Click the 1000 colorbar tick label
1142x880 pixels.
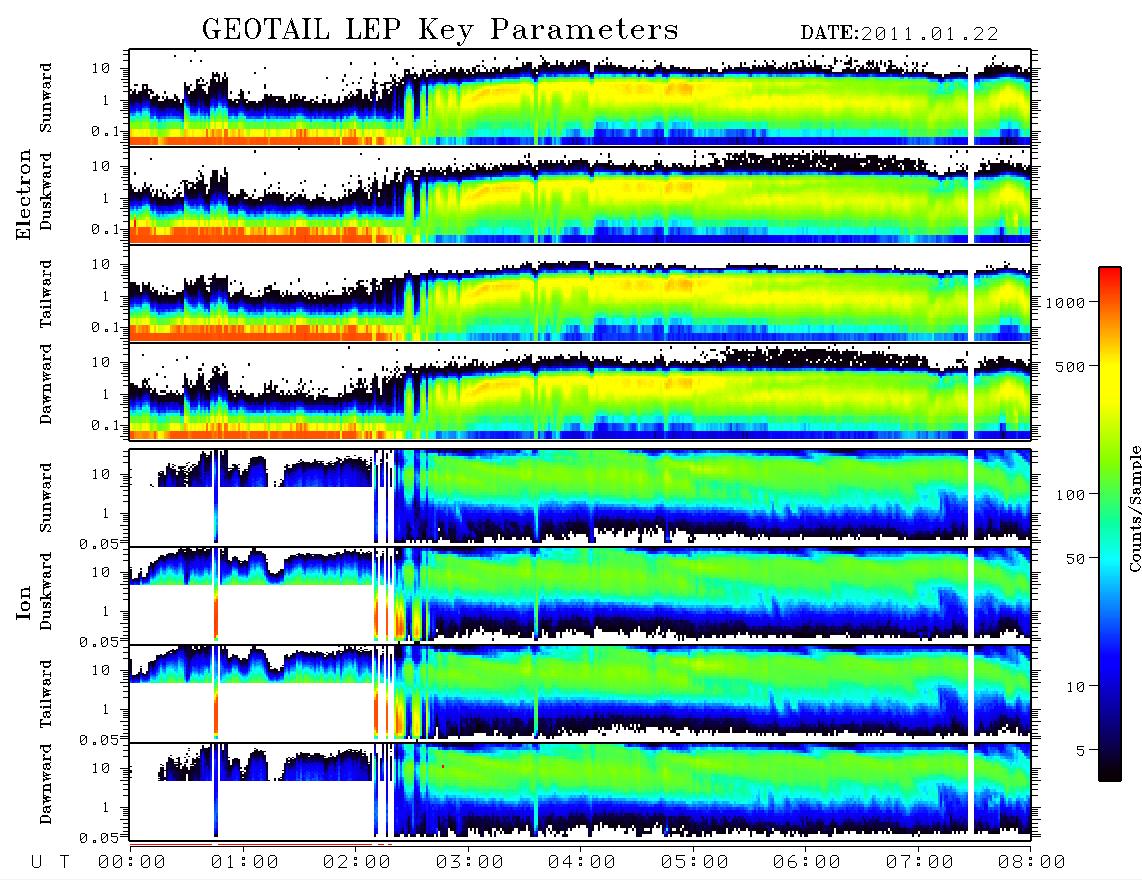[1066, 303]
